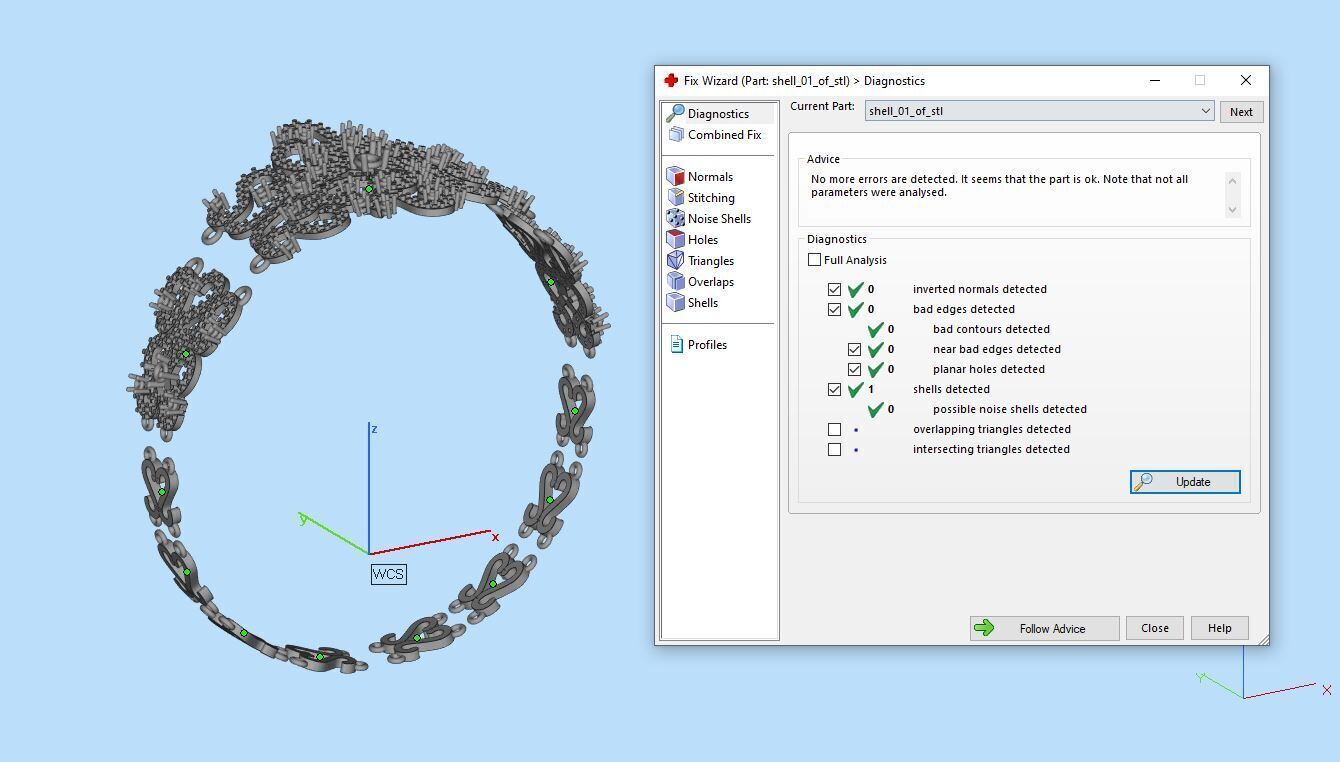Open the Holes page
Image resolution: width=1340 pixels, height=762 pixels.
(x=703, y=240)
